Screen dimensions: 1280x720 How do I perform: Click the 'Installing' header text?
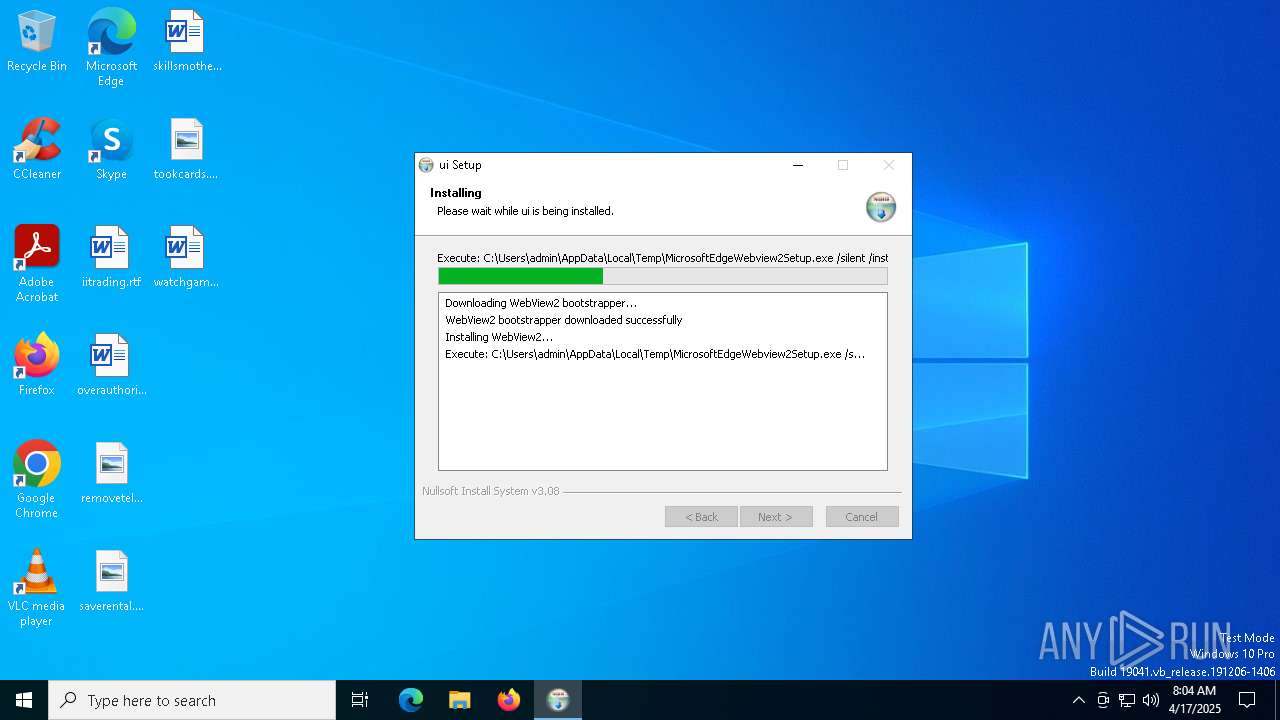click(x=456, y=193)
